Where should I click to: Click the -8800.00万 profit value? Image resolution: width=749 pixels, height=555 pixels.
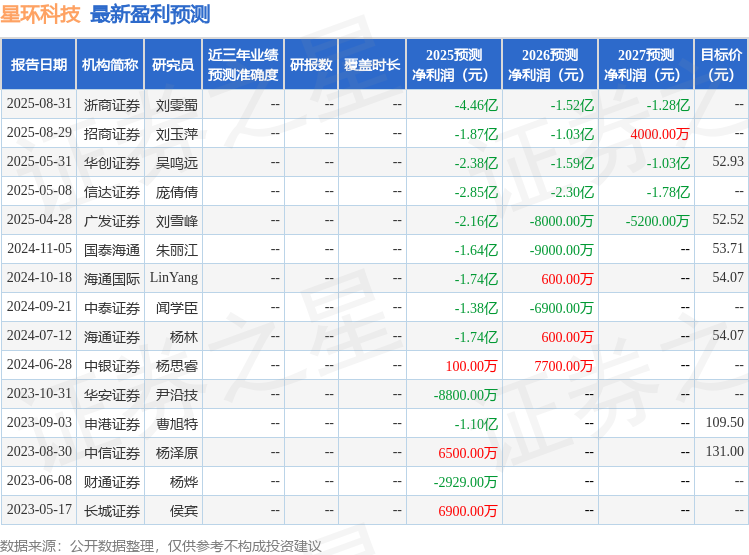(x=465, y=395)
